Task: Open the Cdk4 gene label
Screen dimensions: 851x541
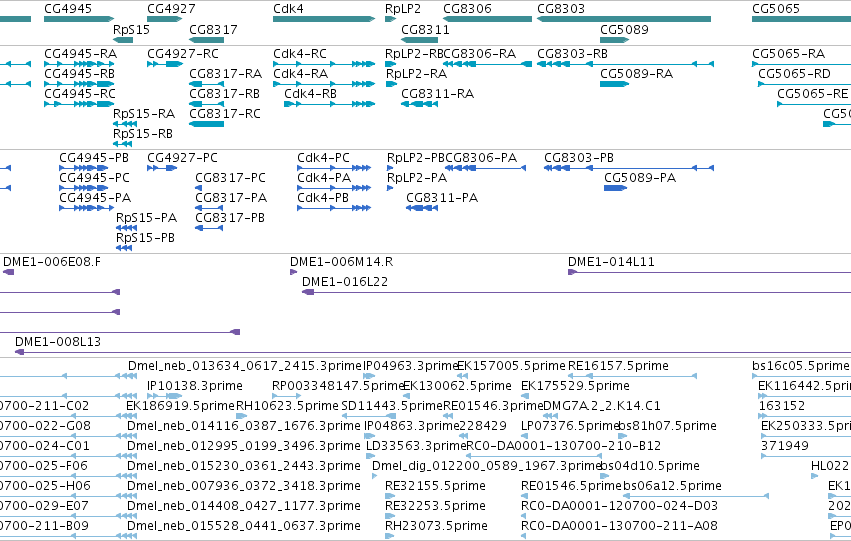Action: [288, 9]
